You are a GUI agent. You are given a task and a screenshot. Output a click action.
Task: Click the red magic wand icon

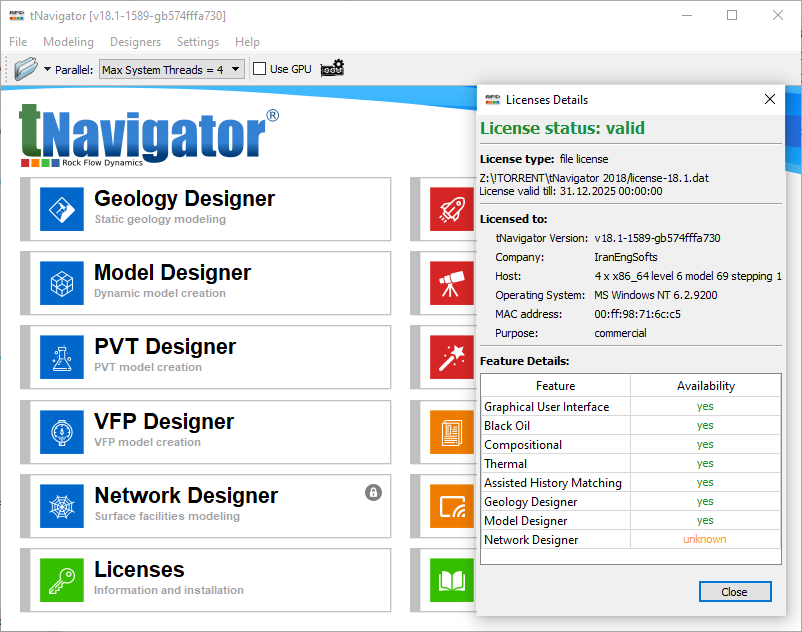pyautogui.click(x=452, y=357)
